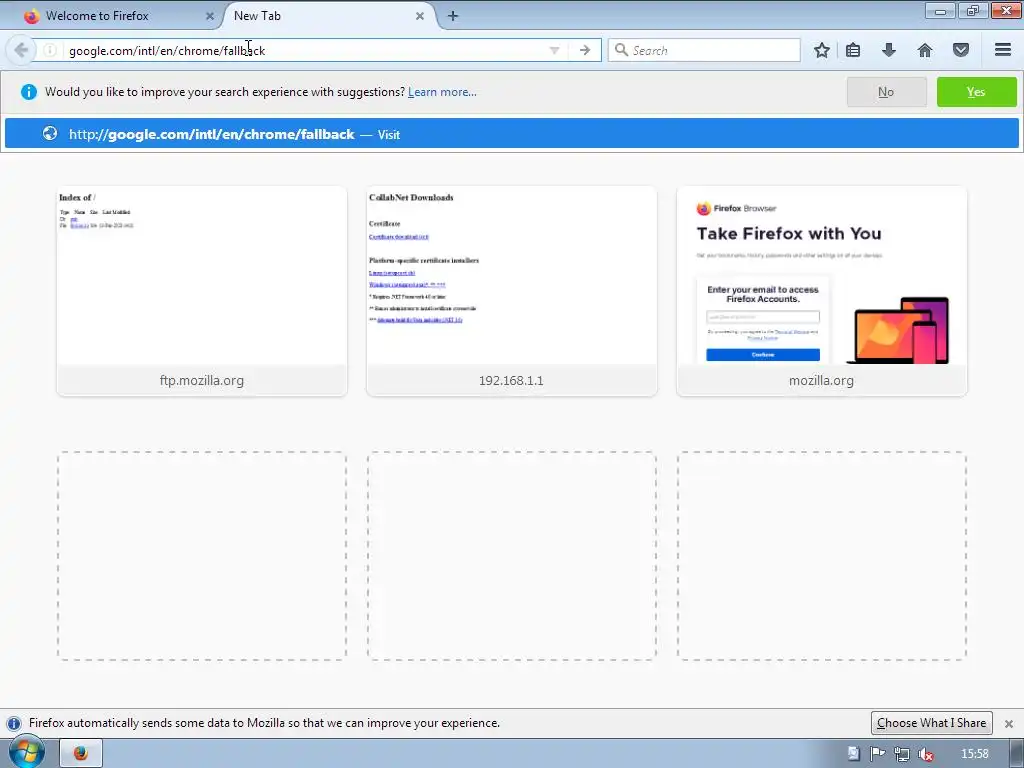Click Choose What I Share button

click(x=931, y=723)
